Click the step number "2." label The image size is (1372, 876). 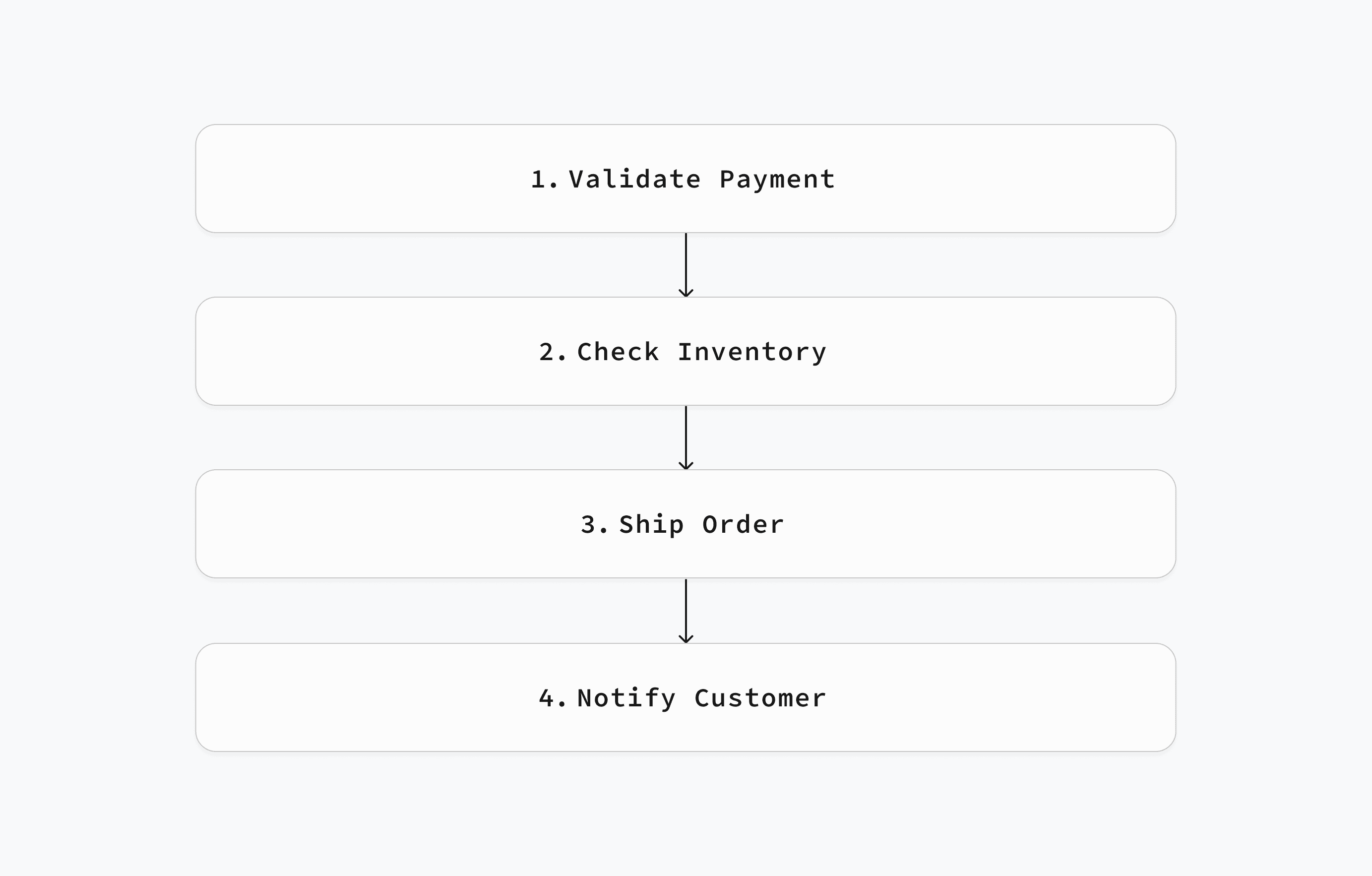(553, 352)
